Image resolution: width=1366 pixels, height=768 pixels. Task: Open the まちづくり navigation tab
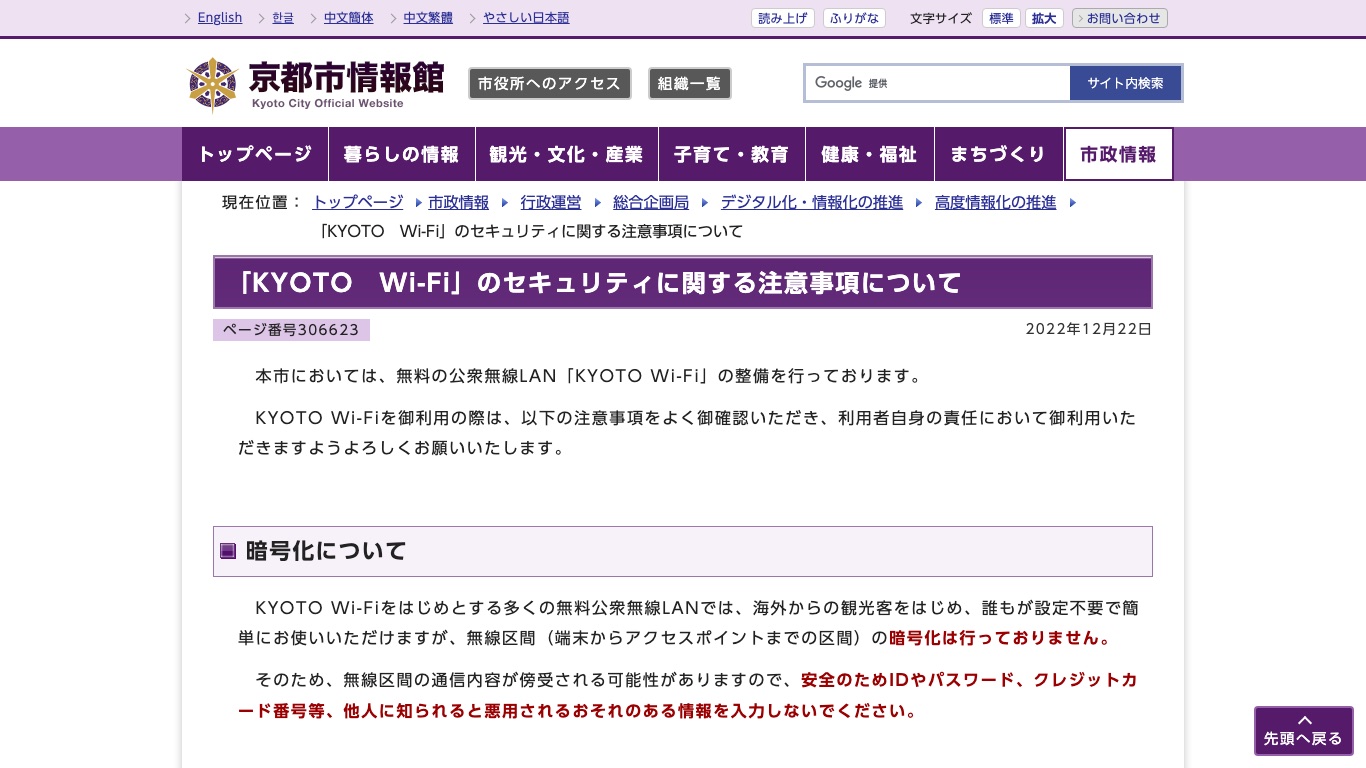(998, 154)
